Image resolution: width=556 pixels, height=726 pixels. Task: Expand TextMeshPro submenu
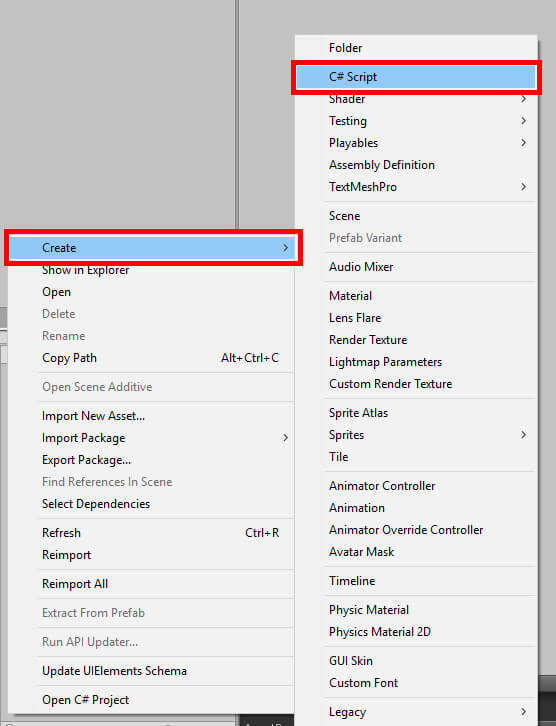(x=416, y=187)
